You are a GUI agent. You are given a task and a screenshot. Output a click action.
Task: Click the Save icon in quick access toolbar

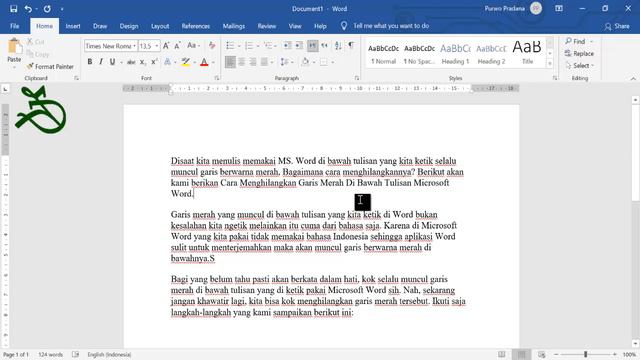coord(13,9)
